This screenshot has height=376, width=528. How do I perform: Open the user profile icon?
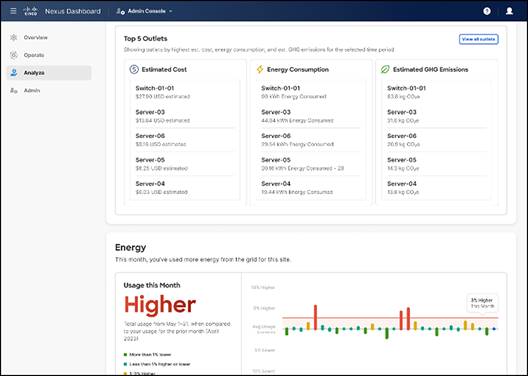509,11
